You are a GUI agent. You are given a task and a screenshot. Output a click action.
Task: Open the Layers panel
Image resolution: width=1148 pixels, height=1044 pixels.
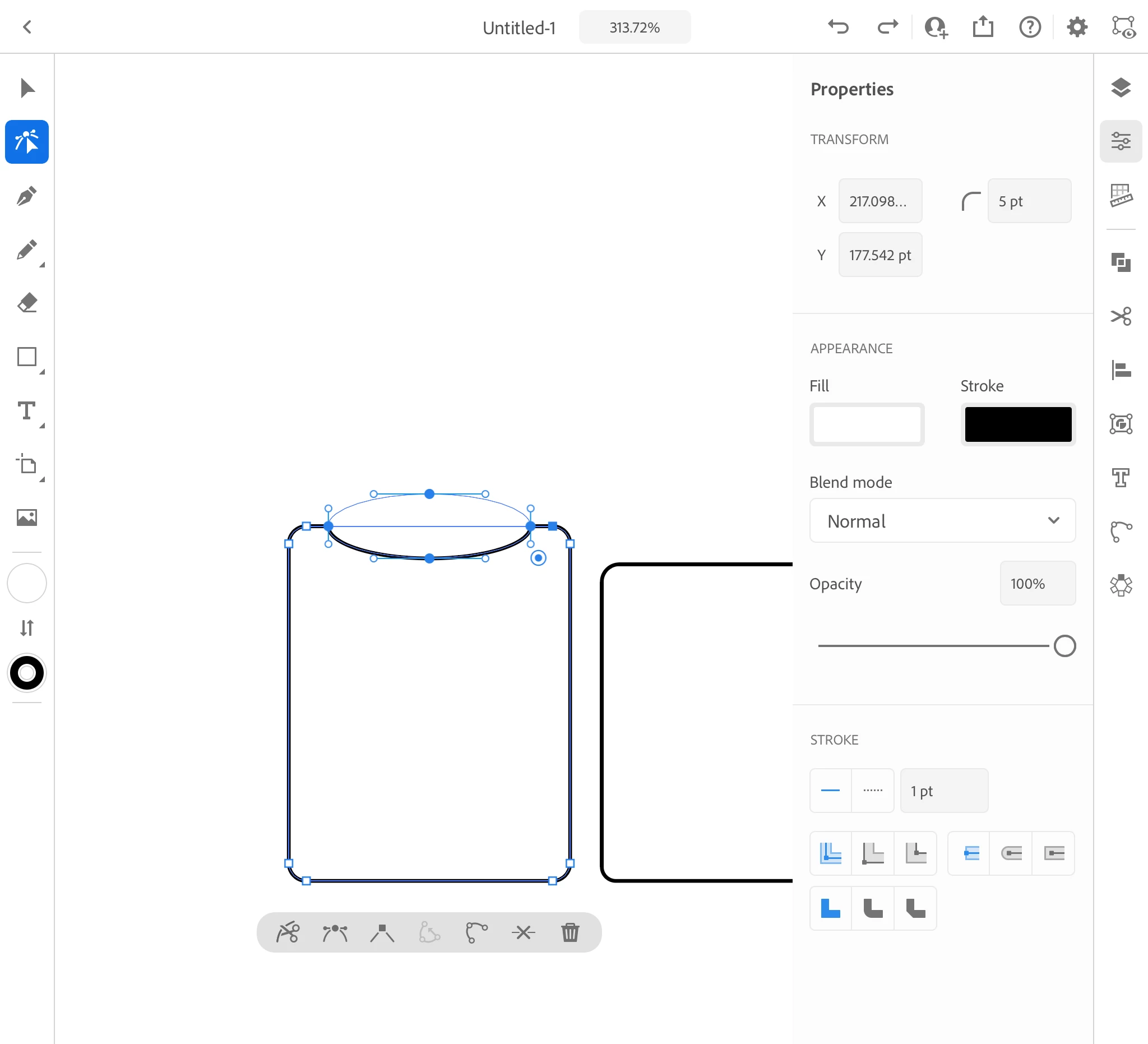click(x=1120, y=87)
